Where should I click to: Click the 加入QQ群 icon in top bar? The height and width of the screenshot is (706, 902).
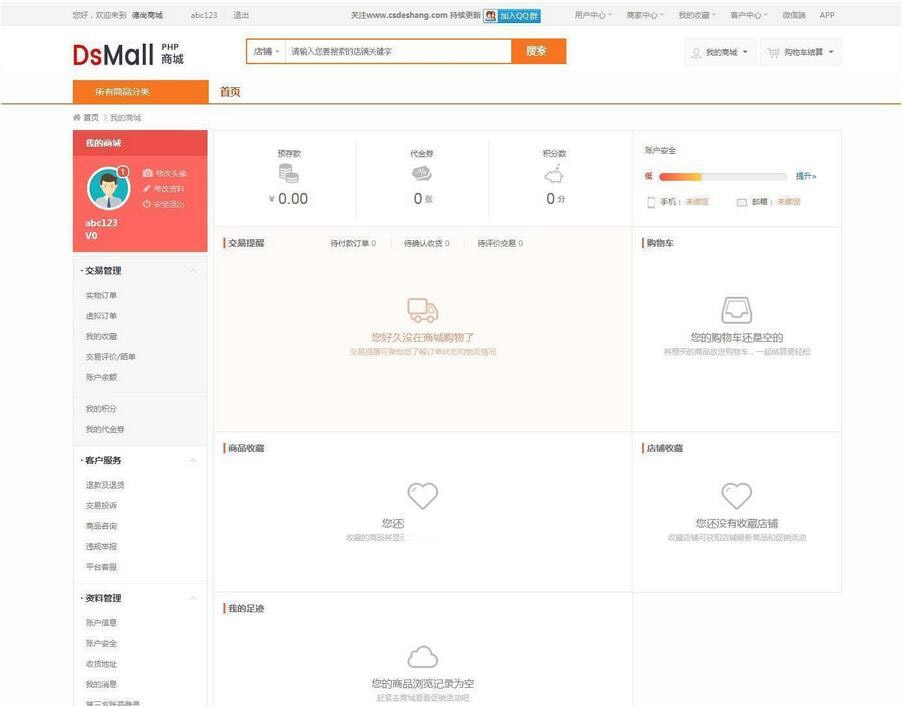pos(490,15)
